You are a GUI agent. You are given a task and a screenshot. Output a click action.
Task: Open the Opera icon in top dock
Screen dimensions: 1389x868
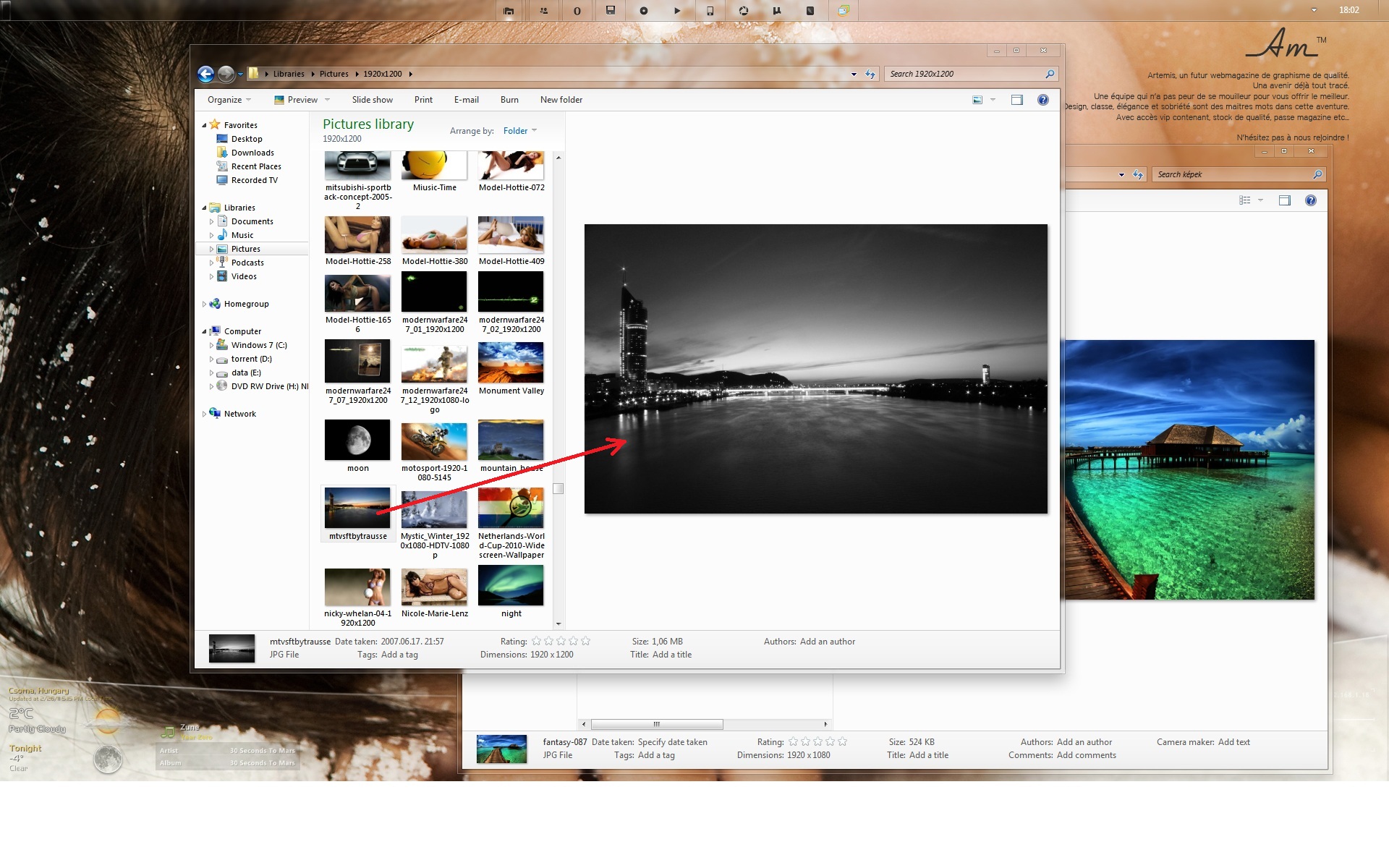pos(577,11)
